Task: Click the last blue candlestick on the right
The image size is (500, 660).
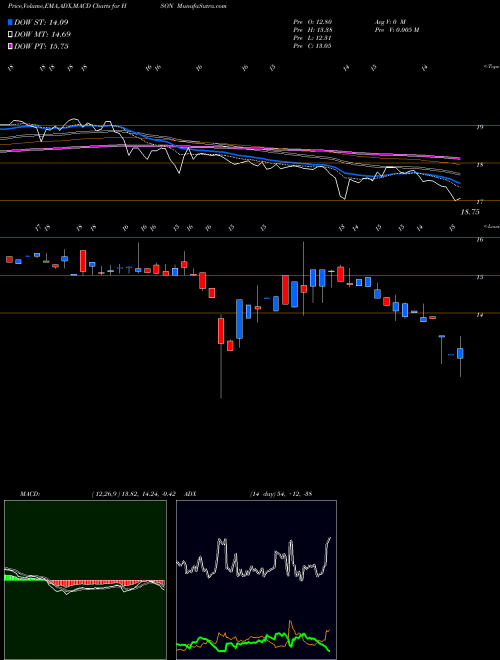Action: pyautogui.click(x=460, y=353)
